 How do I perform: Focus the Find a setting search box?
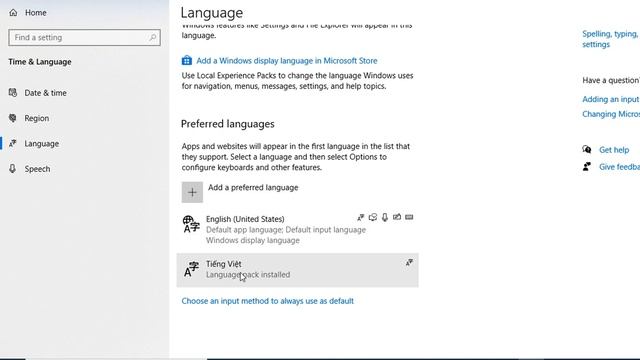[x=84, y=38]
